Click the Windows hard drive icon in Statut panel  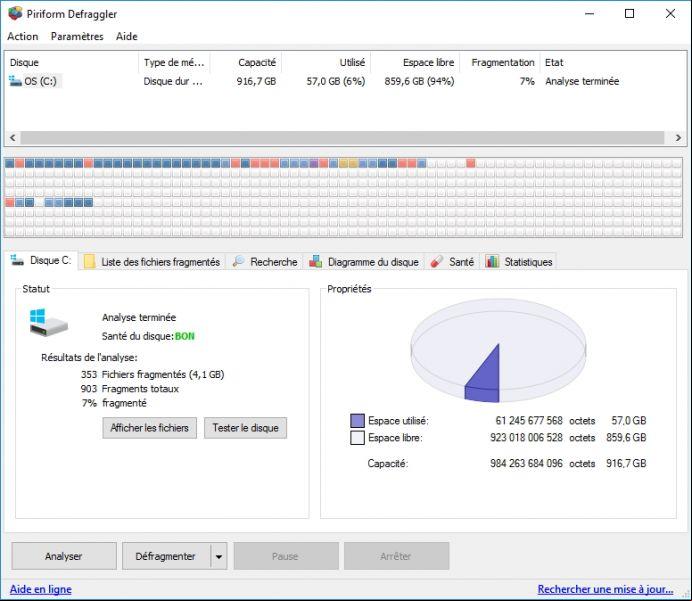point(48,322)
